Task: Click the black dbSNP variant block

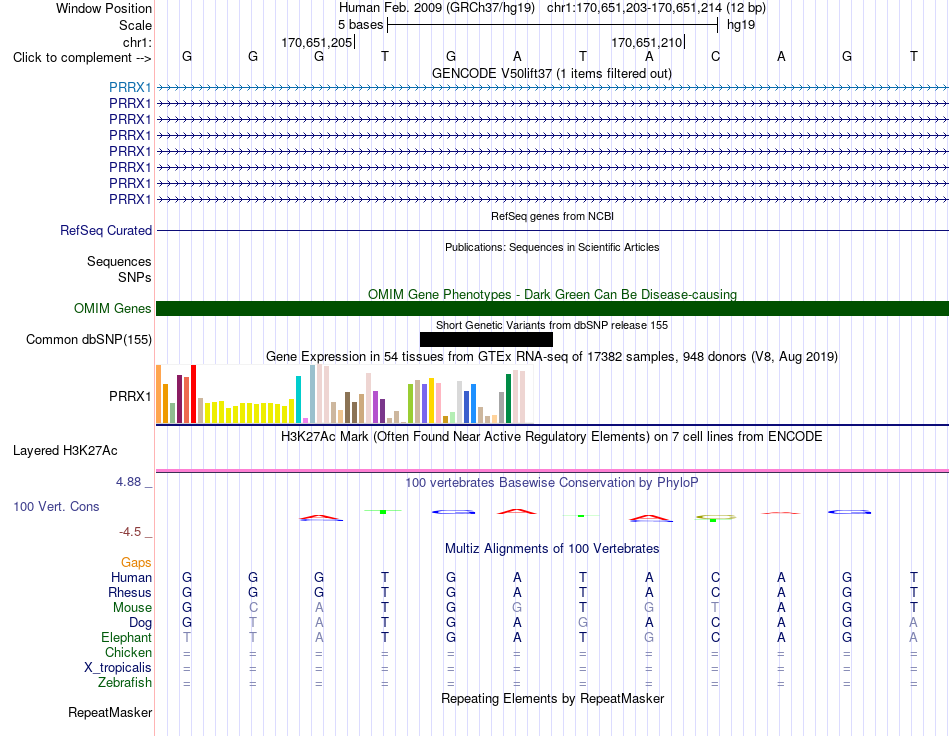Action: pos(486,339)
